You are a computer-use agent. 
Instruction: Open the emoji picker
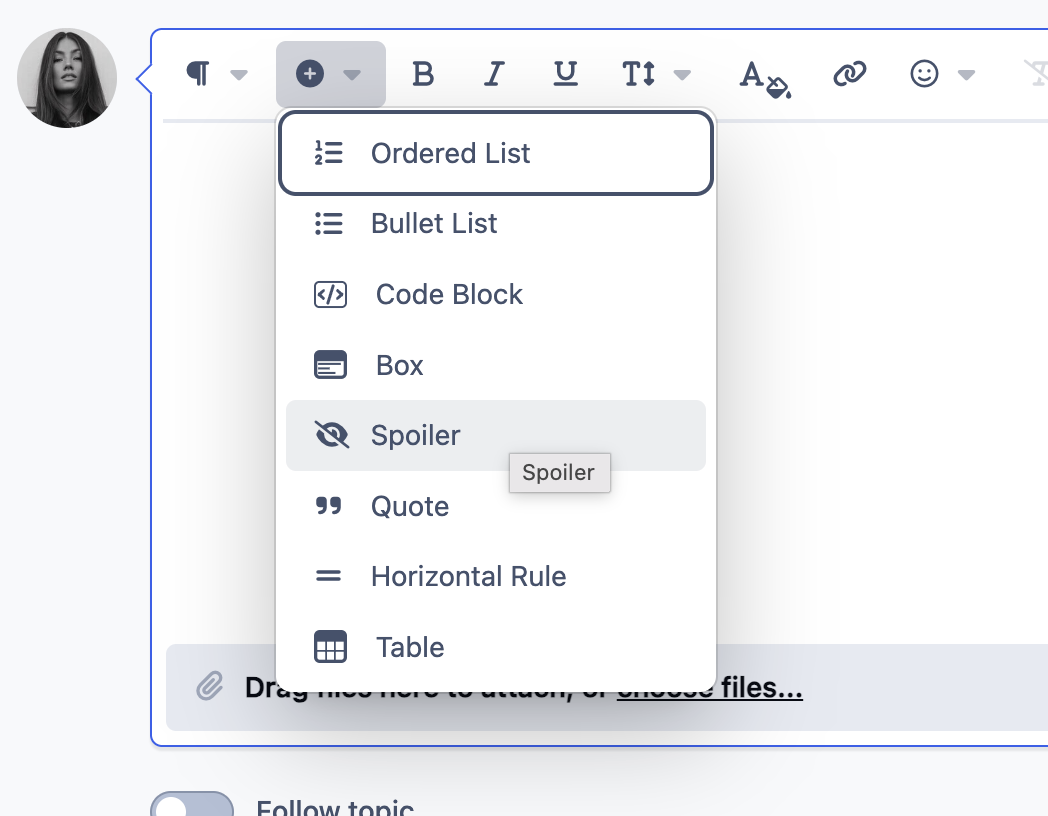pyautogui.click(x=925, y=74)
